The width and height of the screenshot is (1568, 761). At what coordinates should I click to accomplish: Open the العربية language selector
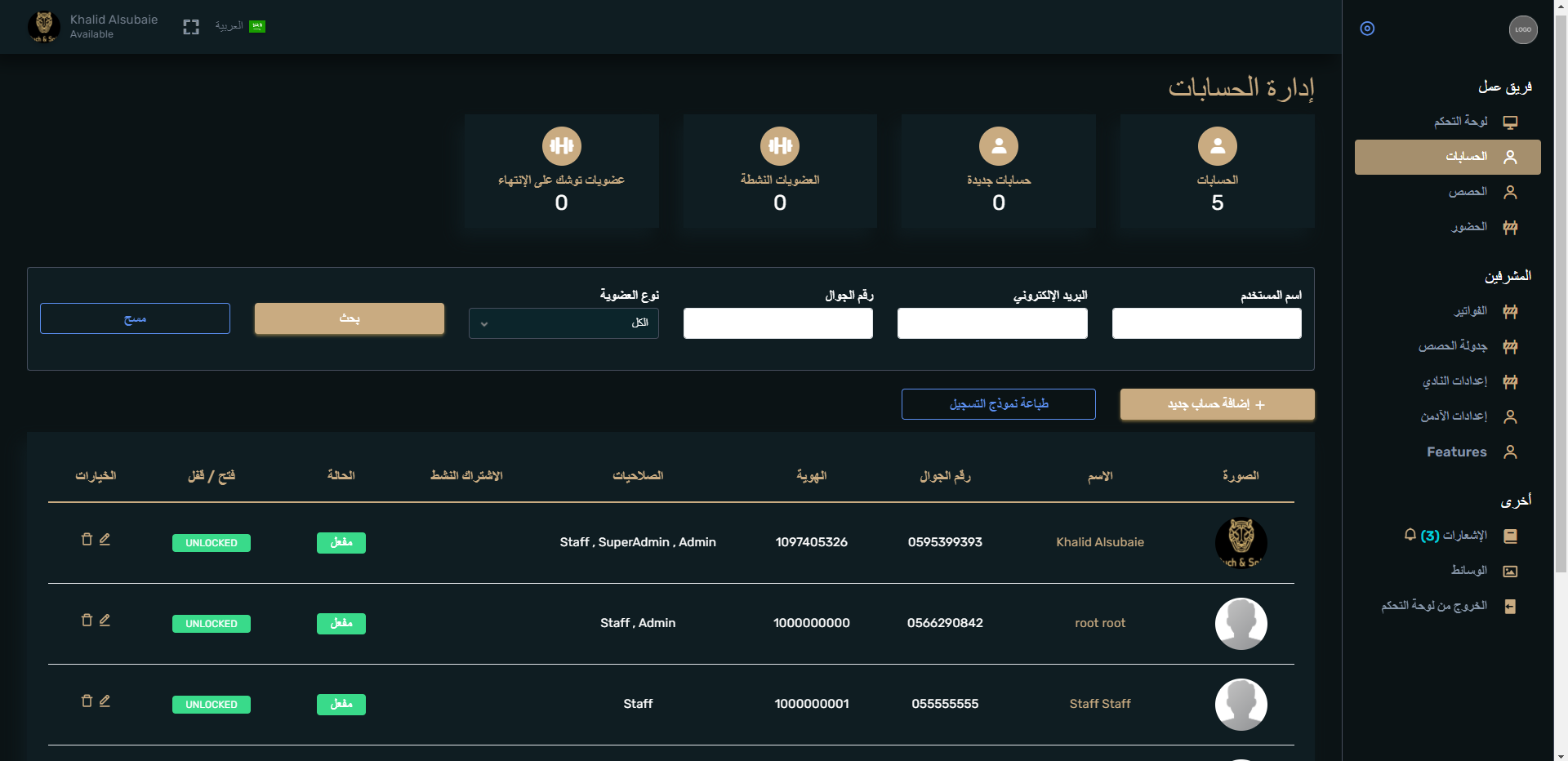tap(229, 26)
